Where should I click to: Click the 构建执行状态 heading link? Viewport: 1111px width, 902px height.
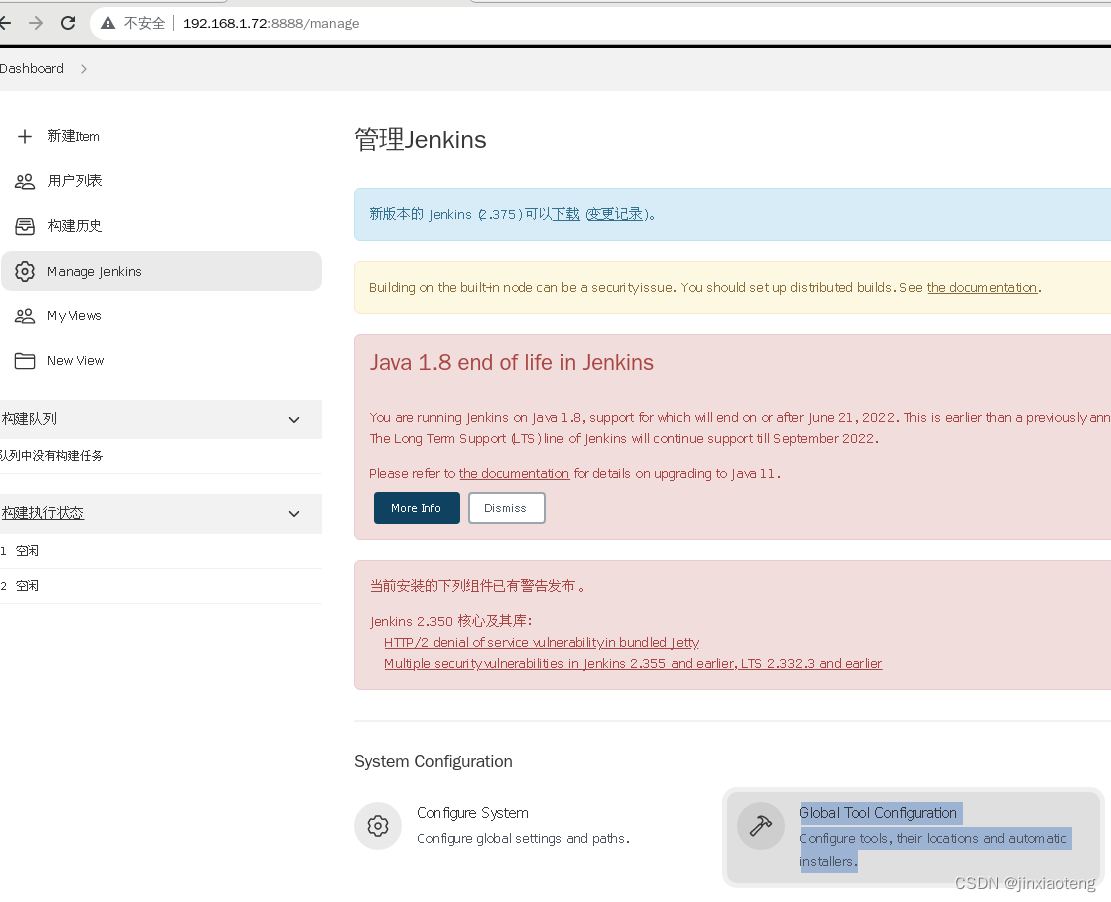point(43,513)
